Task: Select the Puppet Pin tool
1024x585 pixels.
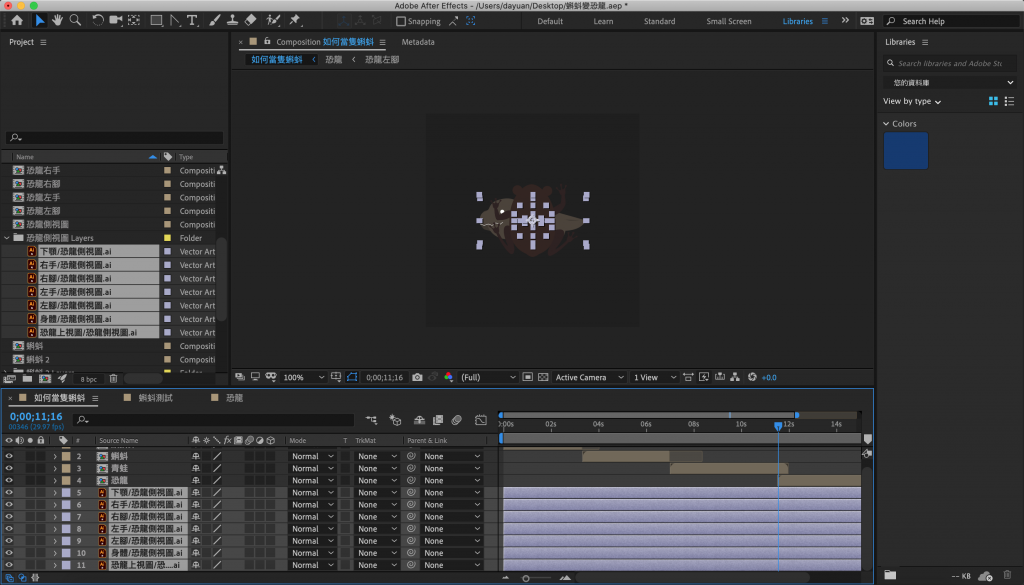Action: (295, 20)
